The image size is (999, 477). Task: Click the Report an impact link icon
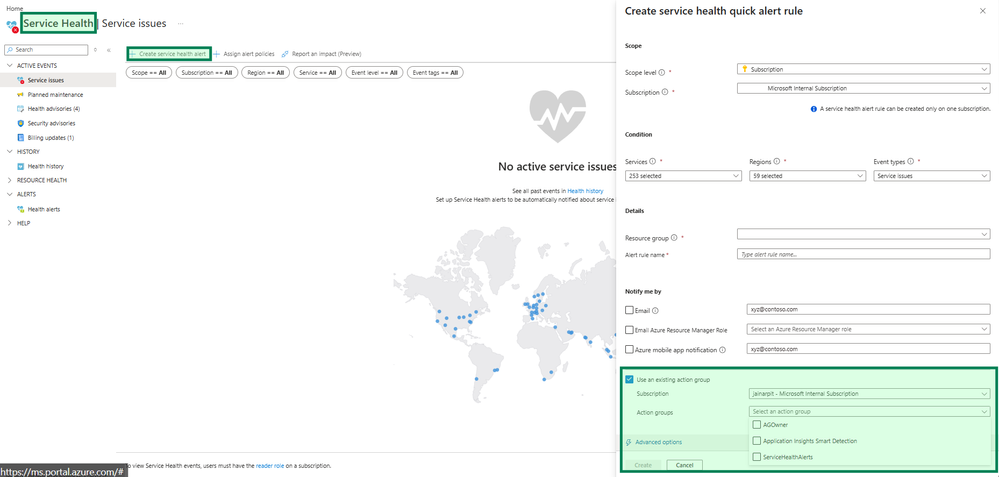tap(285, 54)
